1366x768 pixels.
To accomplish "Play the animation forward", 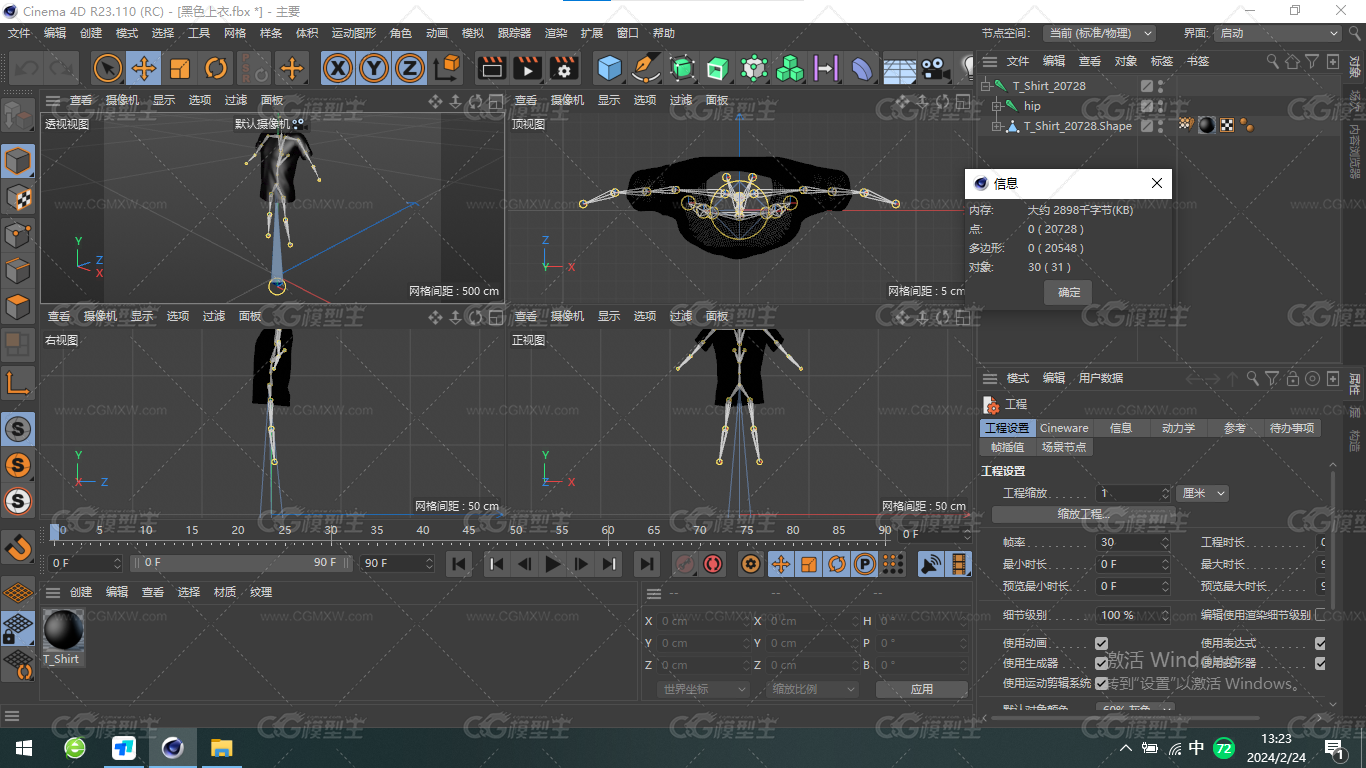I will [x=553, y=564].
